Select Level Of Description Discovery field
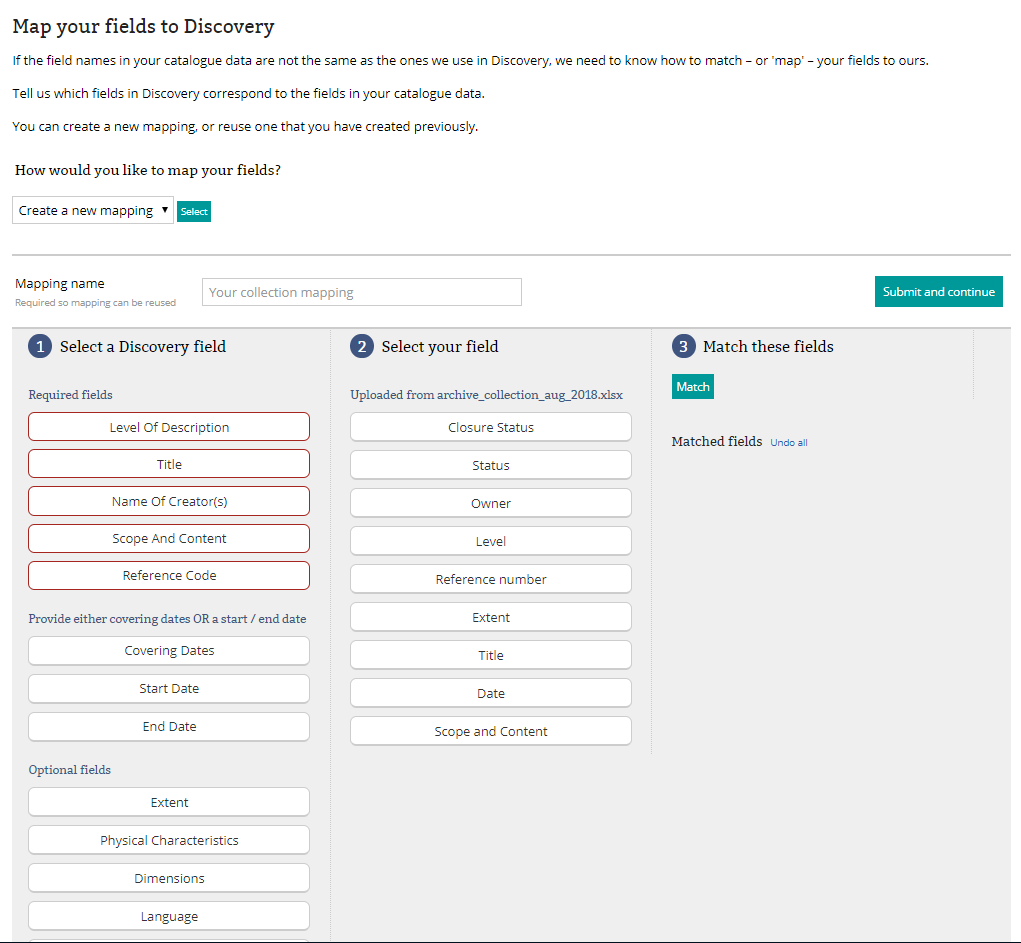This screenshot has height=943, width=1021. [169, 427]
